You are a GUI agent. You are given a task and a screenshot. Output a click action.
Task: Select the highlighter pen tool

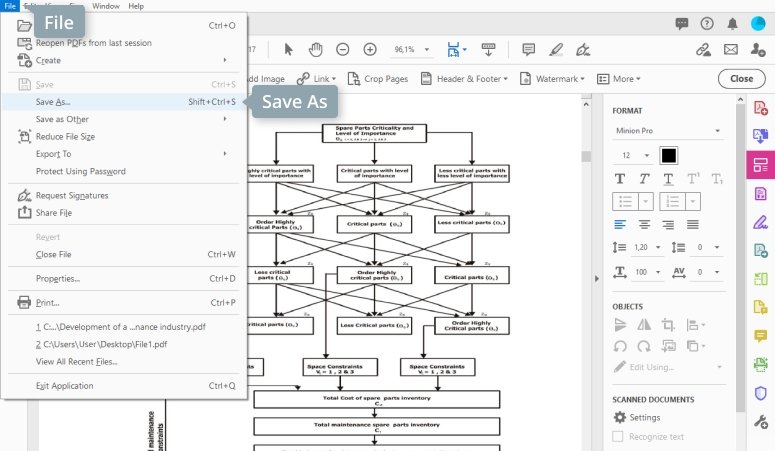pos(556,49)
